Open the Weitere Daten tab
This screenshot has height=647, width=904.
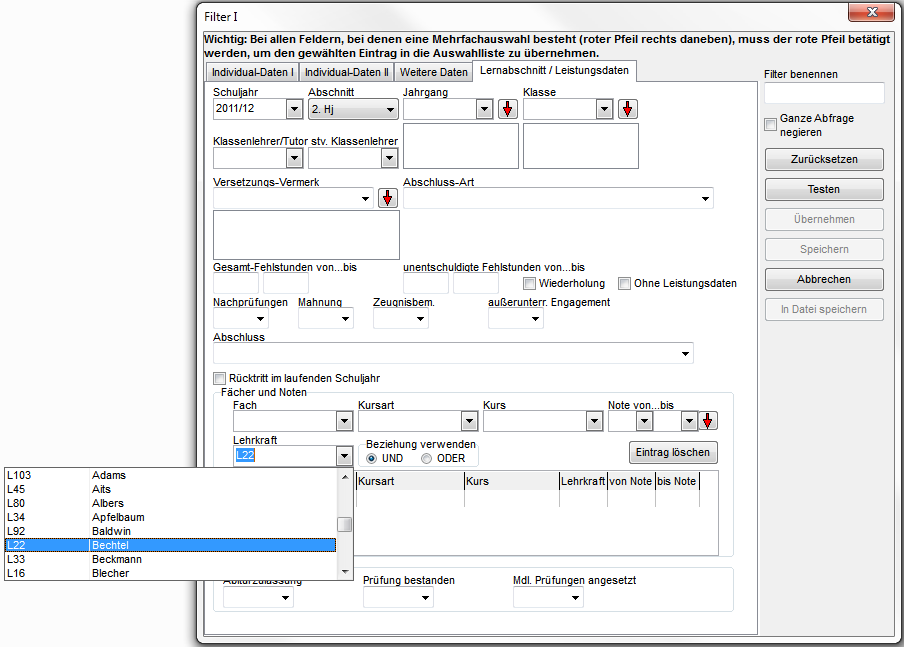(433, 73)
